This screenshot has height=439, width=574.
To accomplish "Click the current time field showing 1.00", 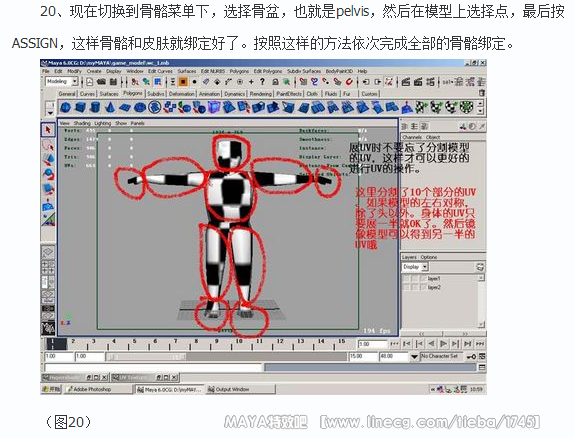I will [372, 344].
